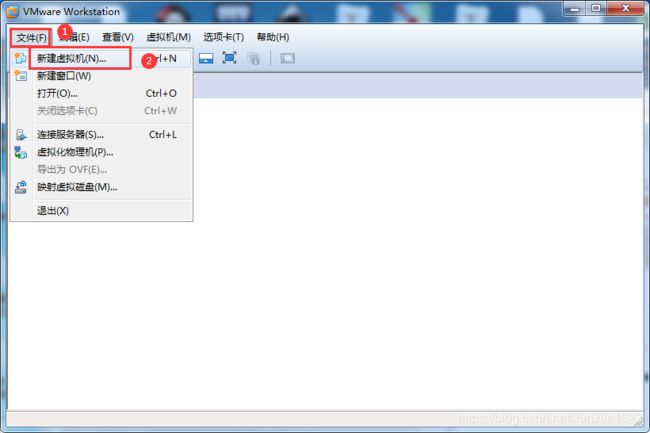This screenshot has width=650, height=433.
Task: Maximize the VMware Workstation window
Action: 596,9
